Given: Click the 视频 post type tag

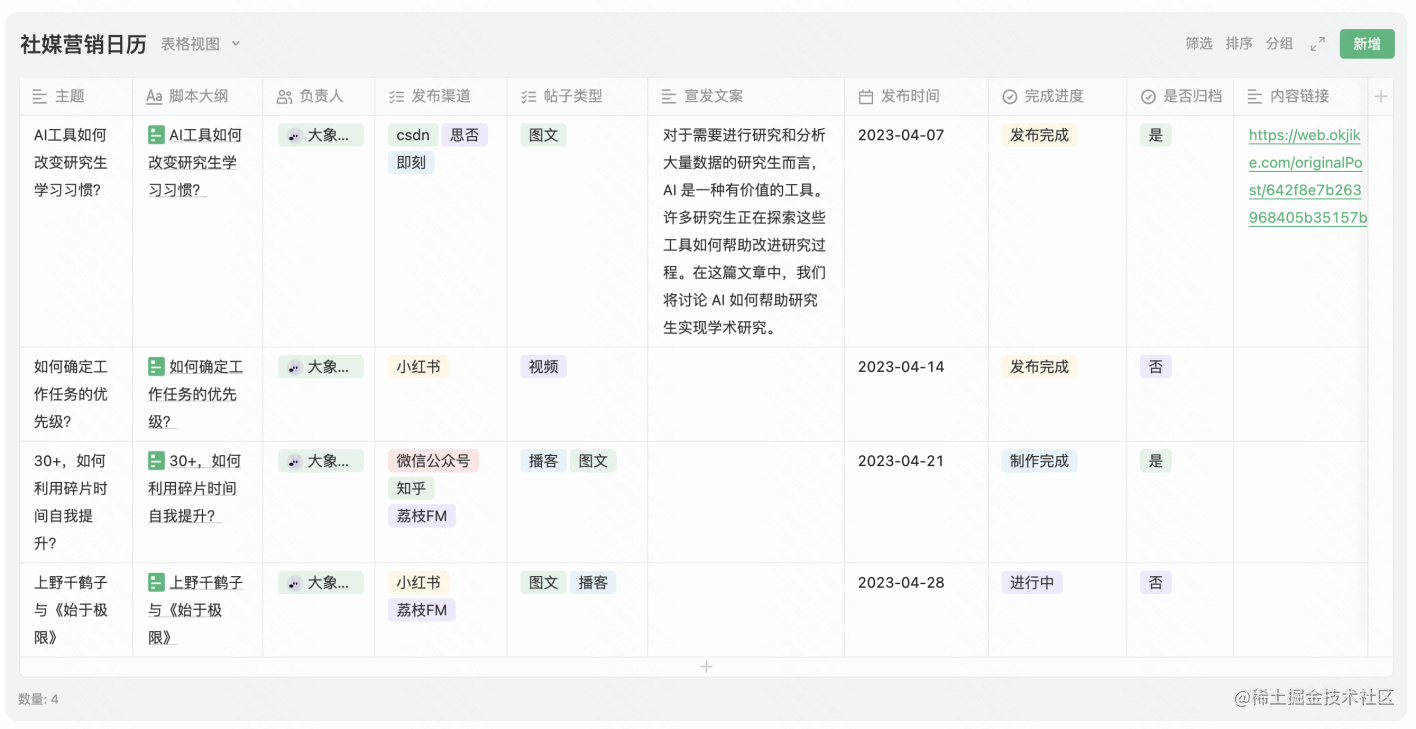Looking at the screenshot, I should point(543,367).
